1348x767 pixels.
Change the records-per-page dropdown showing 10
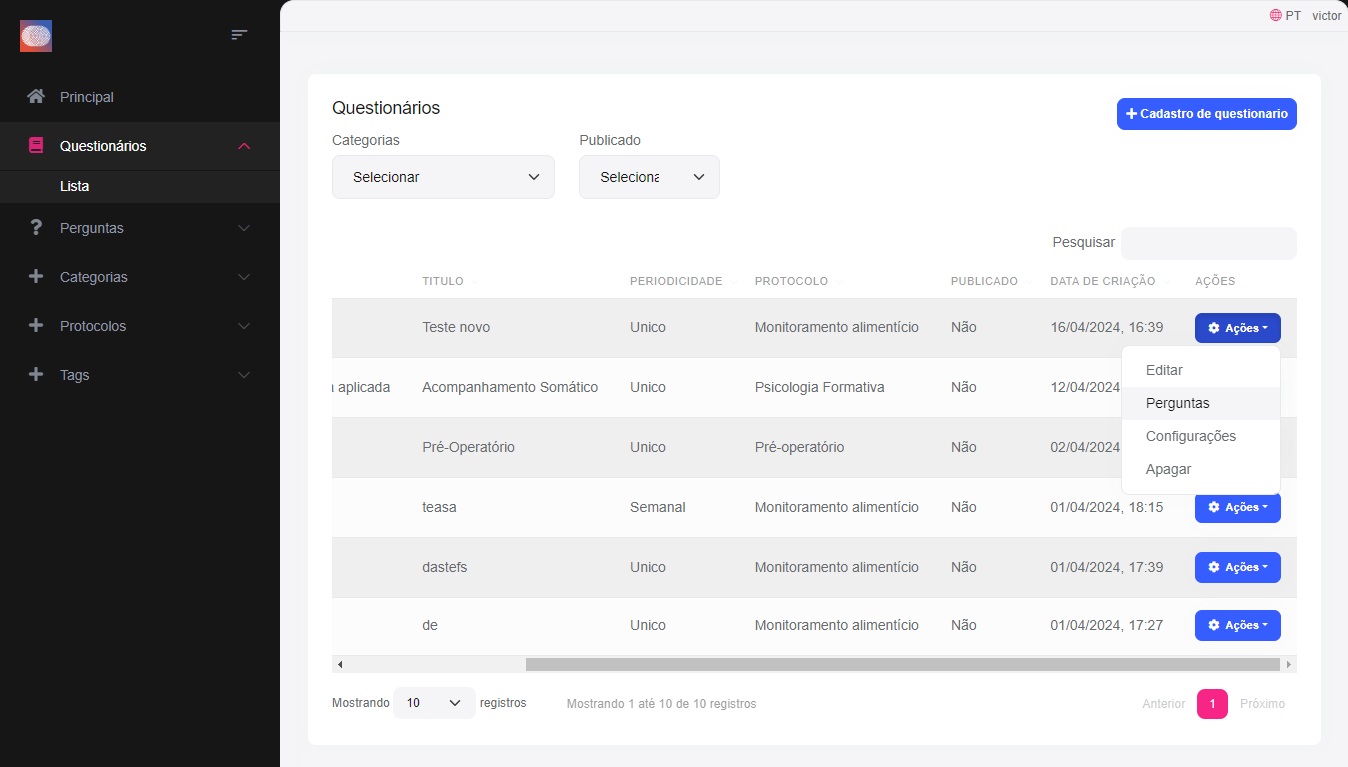[x=434, y=703]
